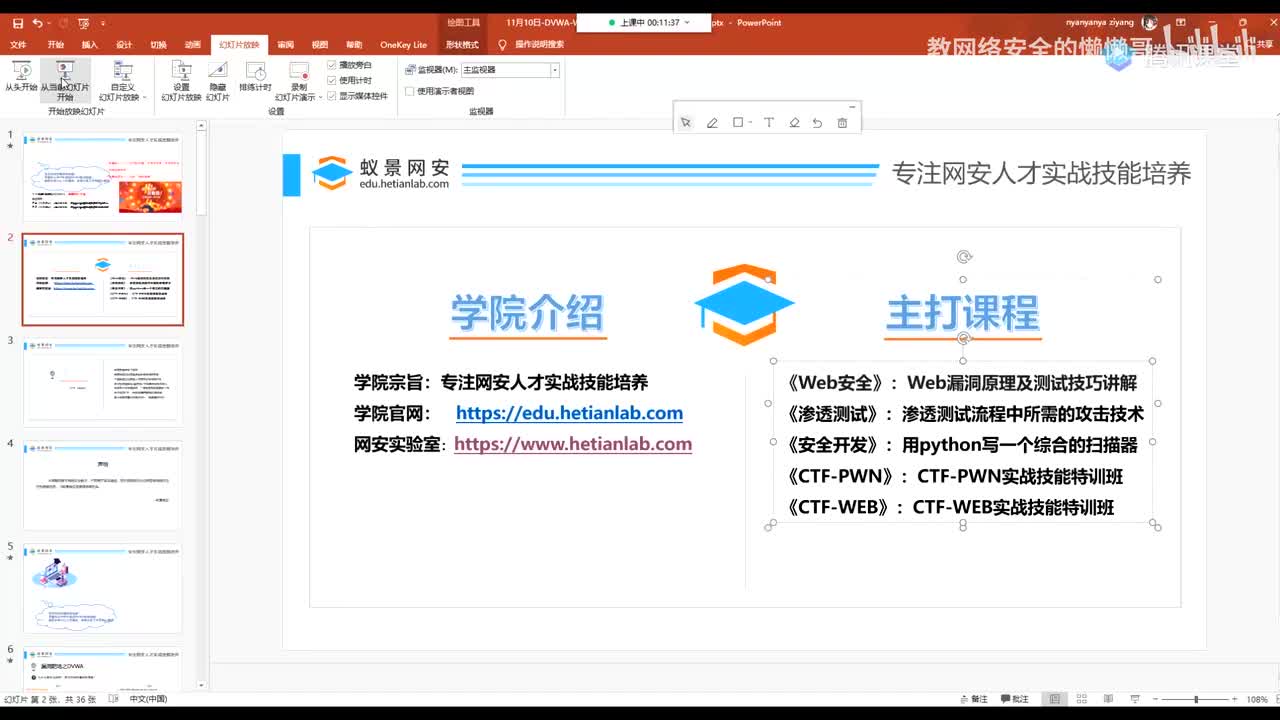Open Set Up Slide Show (设置幻灯片放映)
Viewport: 1280px width, 720px height.
point(181,81)
